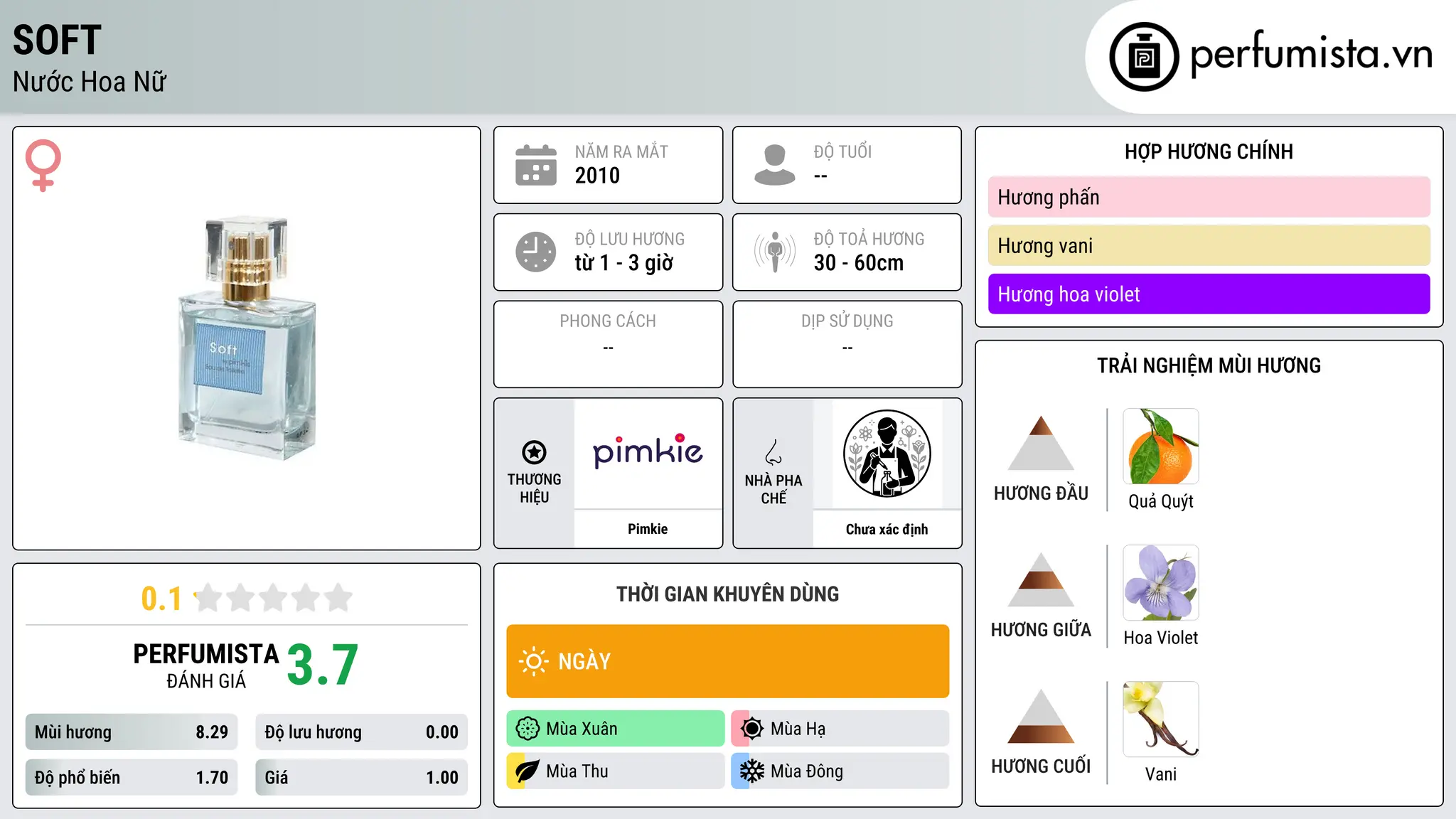Click the Hợp hương chính heading
This screenshot has width=1456, height=819.
1209,151
